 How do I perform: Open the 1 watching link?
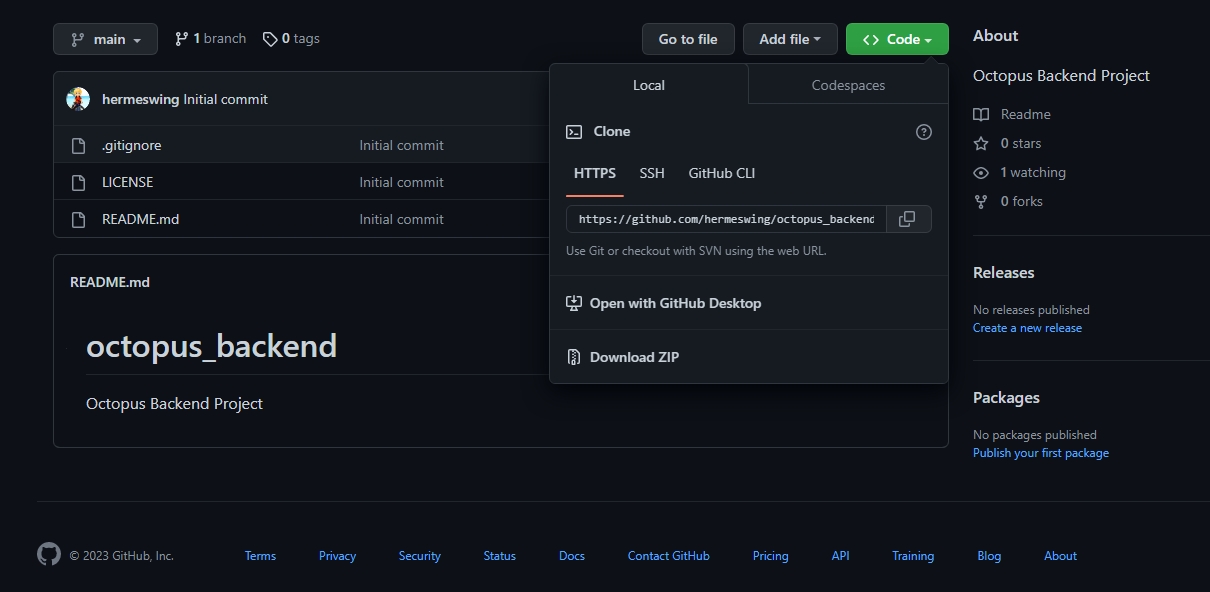click(x=1033, y=173)
